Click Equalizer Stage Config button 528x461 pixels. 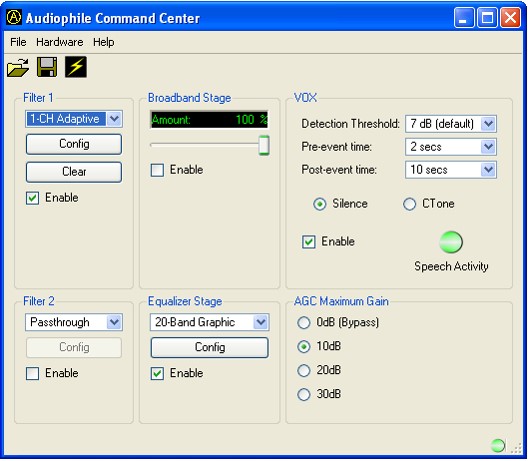coord(209,347)
